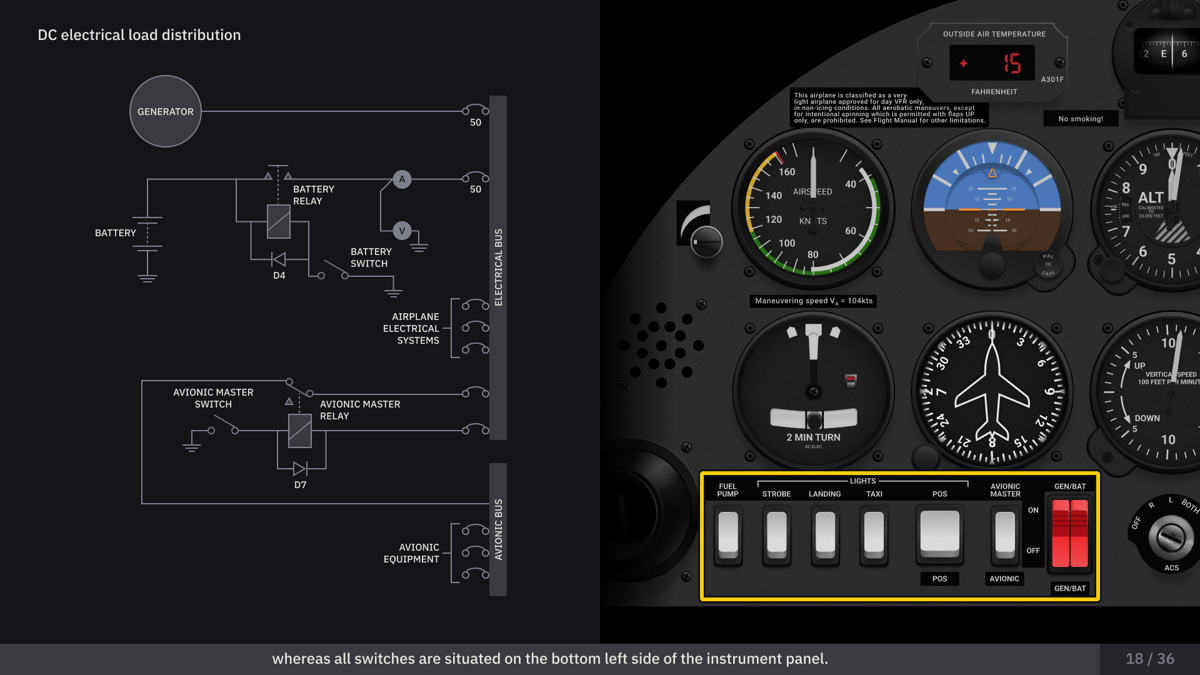This screenshot has width=1200, height=675.
Task: Click the outside air temperature readout
Action: coord(992,61)
